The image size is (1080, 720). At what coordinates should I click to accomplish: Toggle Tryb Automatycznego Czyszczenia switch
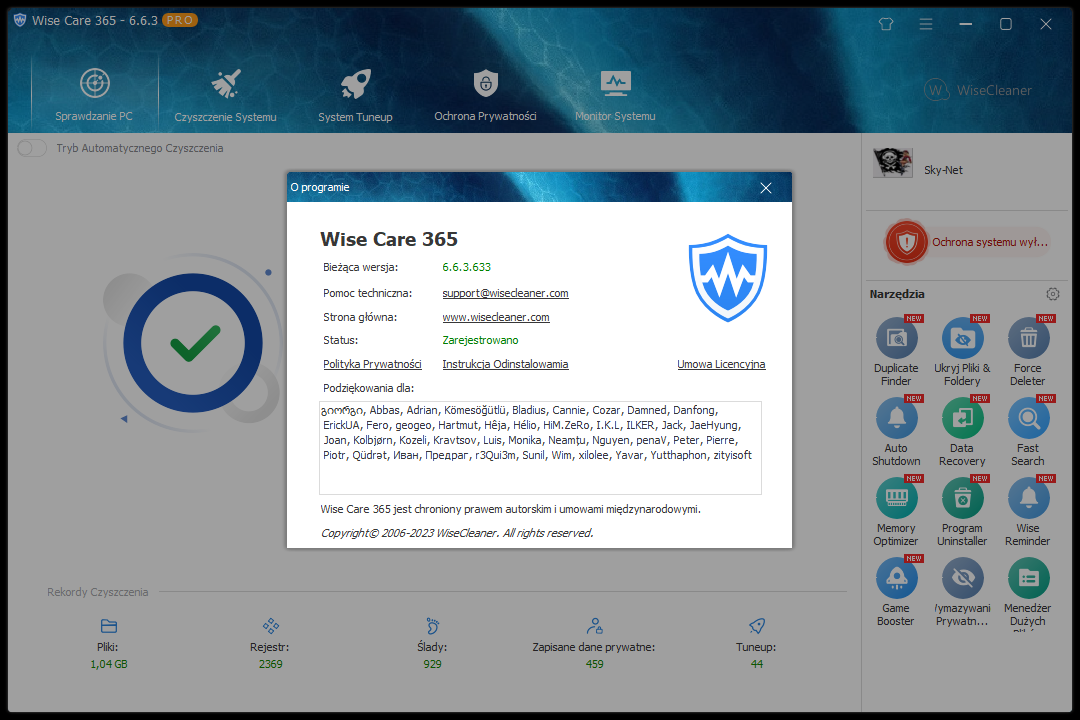[x=32, y=148]
